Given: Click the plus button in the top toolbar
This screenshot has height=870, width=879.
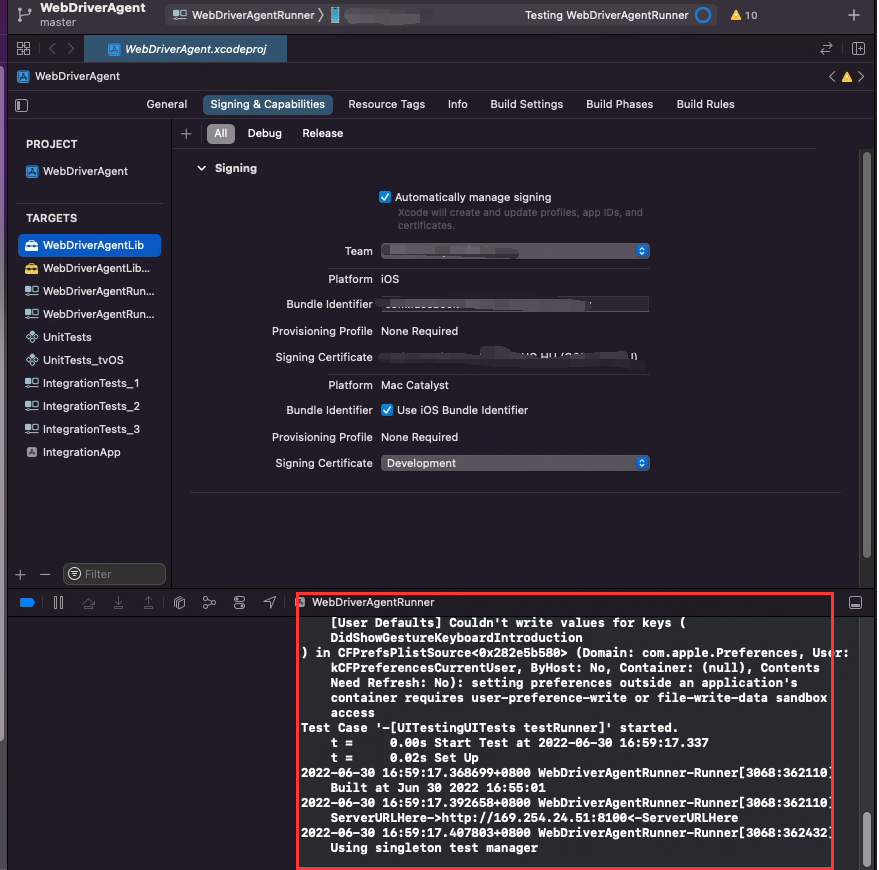Looking at the screenshot, I should click(x=853, y=15).
